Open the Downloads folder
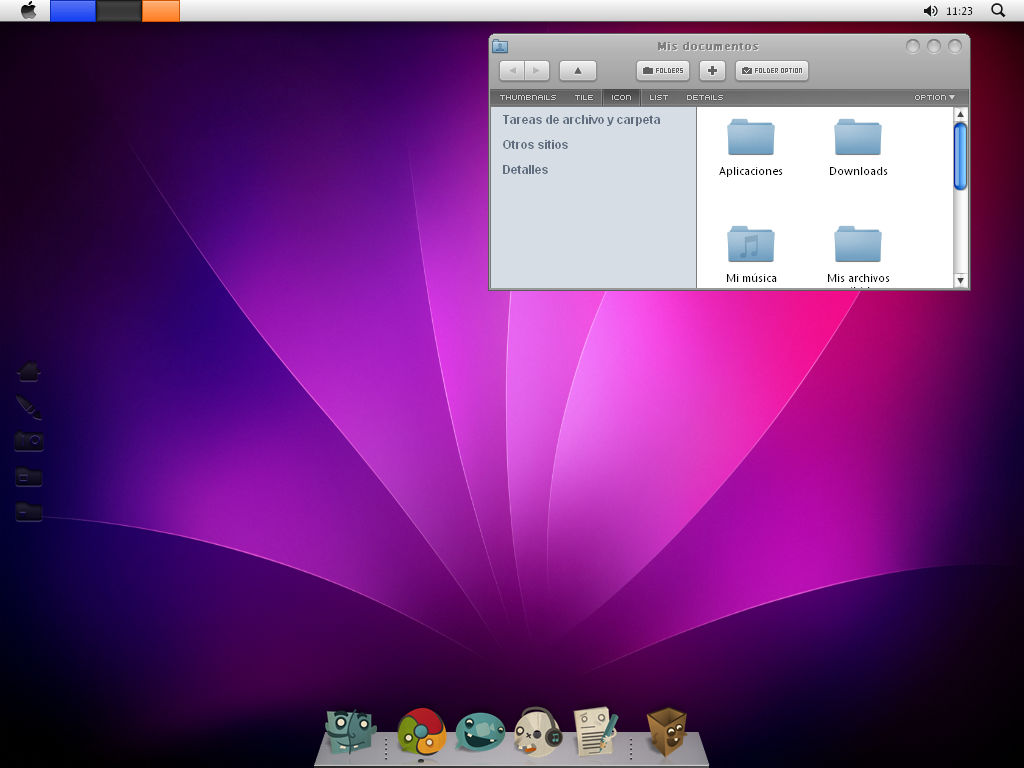Screen dimensions: 1024x768 point(858,140)
